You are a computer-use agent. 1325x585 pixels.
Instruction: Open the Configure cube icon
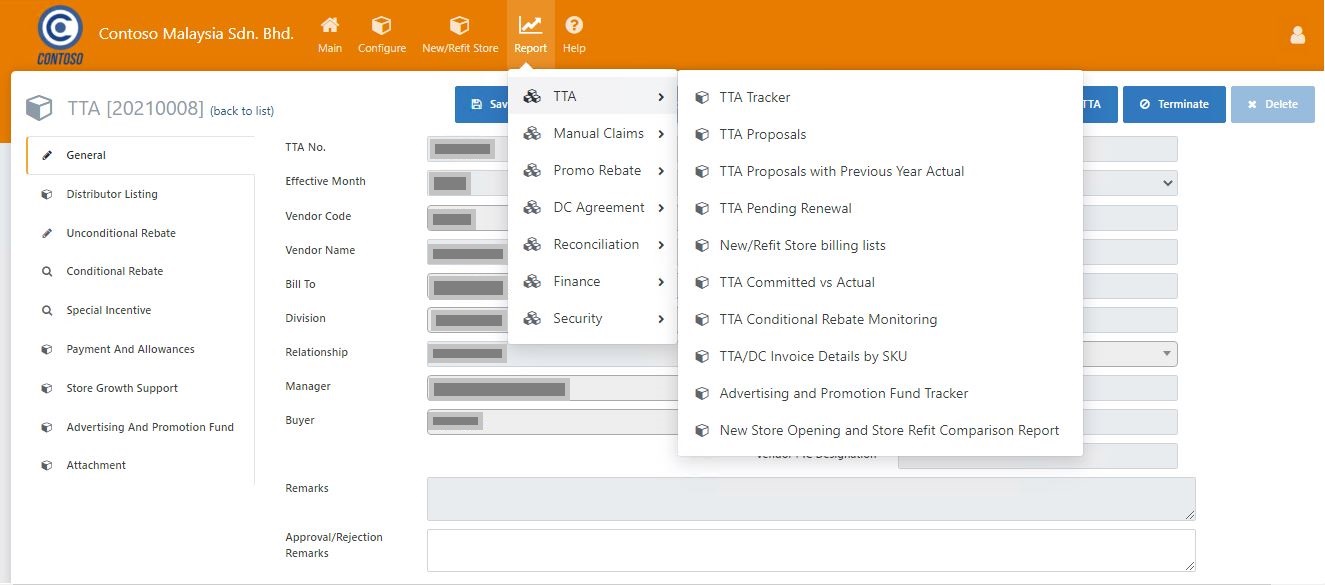pyautogui.click(x=381, y=26)
